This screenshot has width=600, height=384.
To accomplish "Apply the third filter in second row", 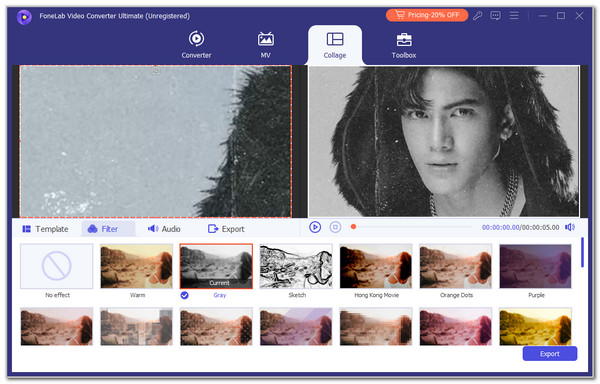I will click(x=216, y=326).
